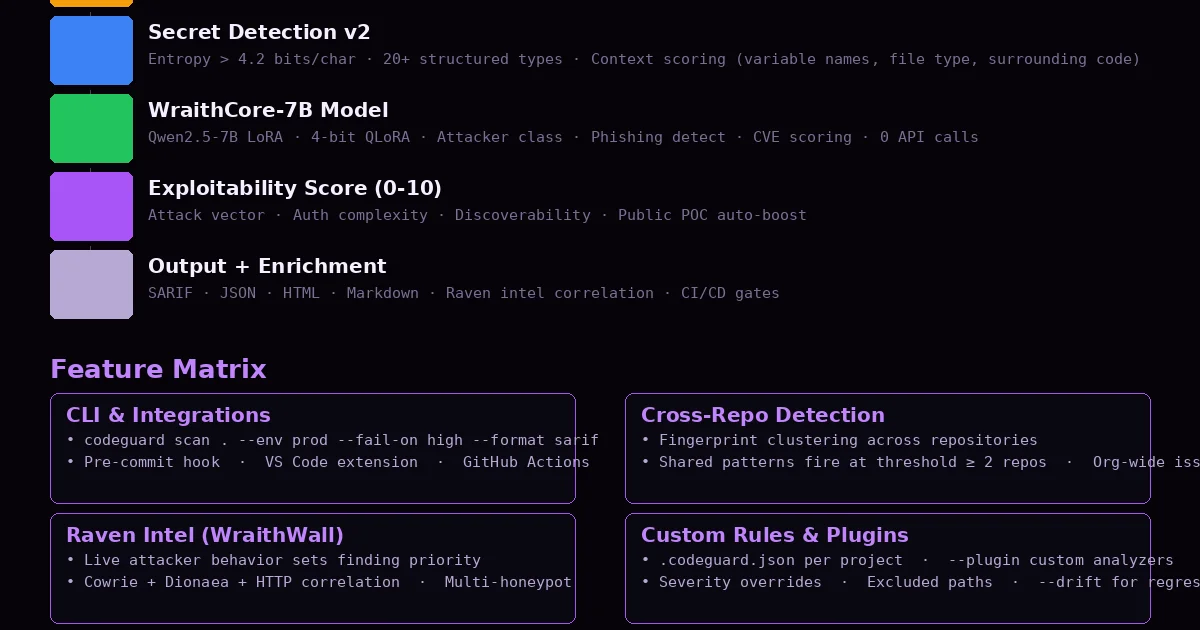
Task: Click the Attack vector description line
Action: tap(477, 215)
